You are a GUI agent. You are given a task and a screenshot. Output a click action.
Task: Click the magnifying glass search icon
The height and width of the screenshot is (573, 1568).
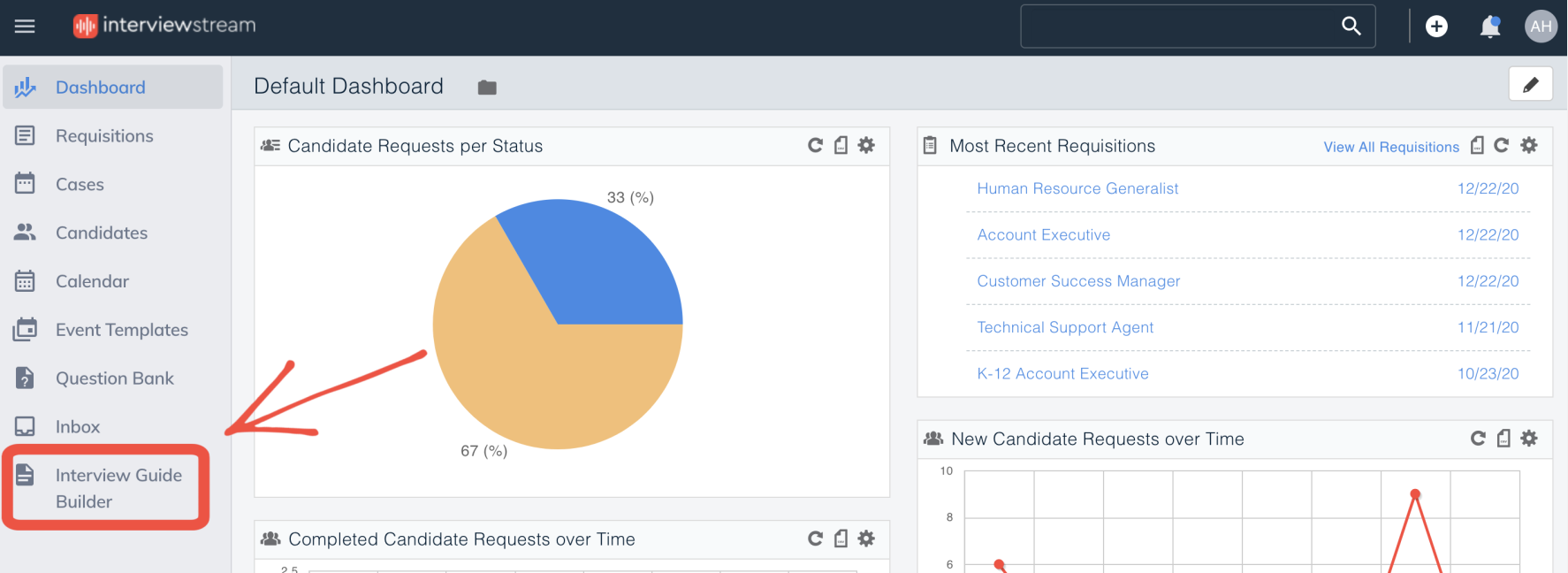pyautogui.click(x=1351, y=26)
